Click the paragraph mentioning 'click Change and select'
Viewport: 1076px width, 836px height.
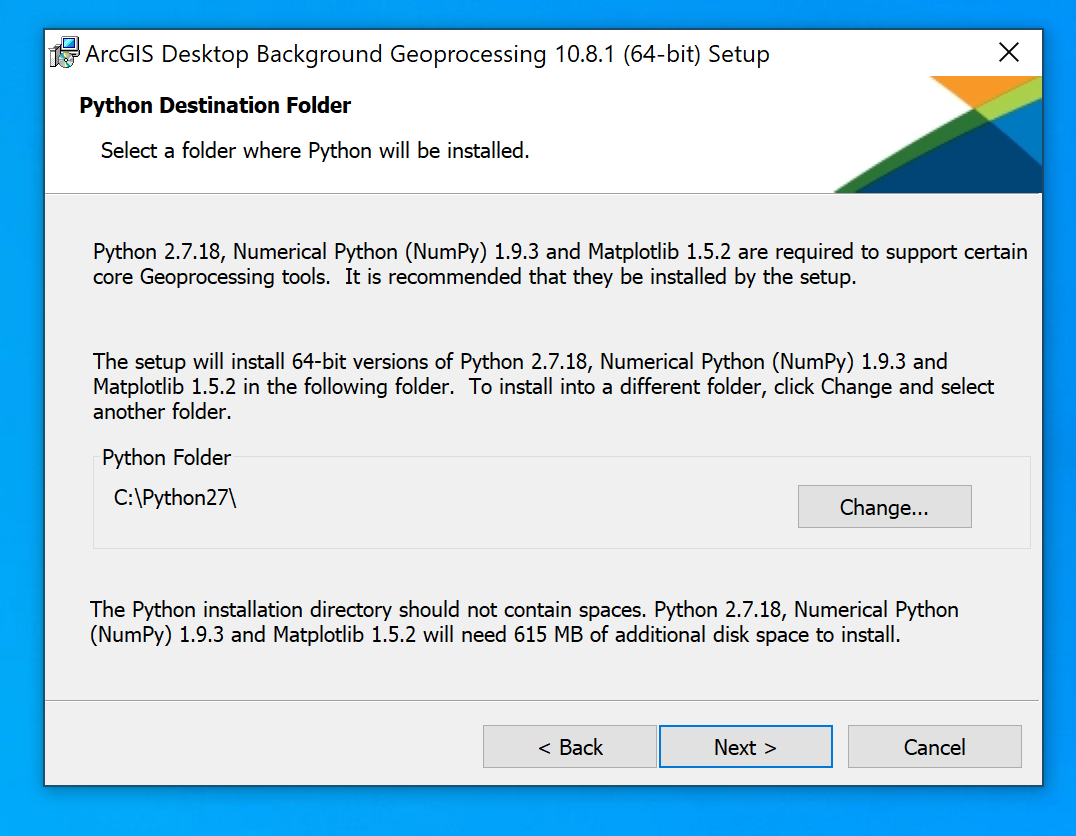(x=543, y=386)
